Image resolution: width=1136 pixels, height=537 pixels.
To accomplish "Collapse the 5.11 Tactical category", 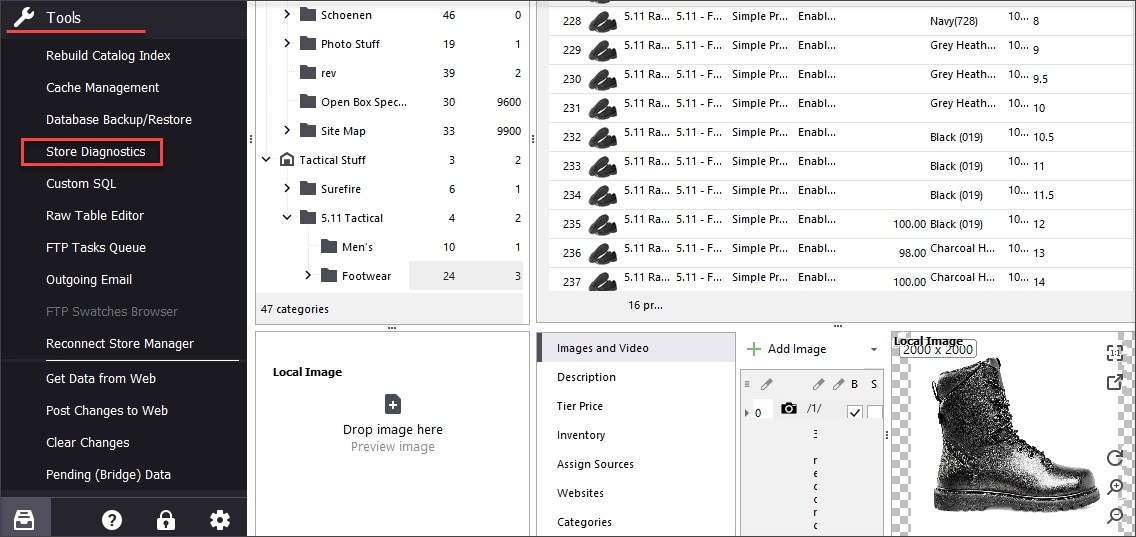I will pyautogui.click(x=287, y=217).
